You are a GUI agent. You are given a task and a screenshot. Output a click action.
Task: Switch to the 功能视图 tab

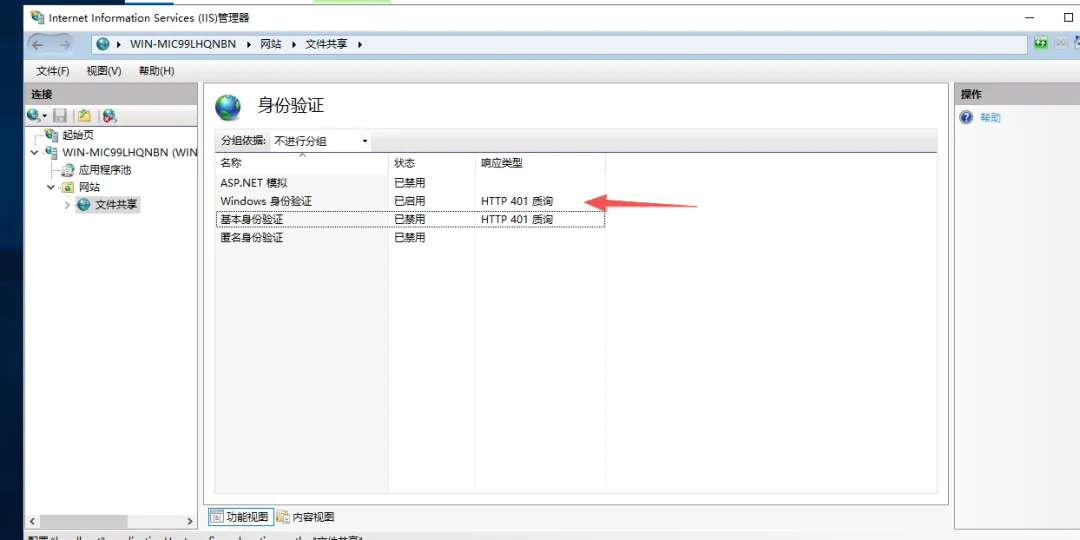[241, 517]
